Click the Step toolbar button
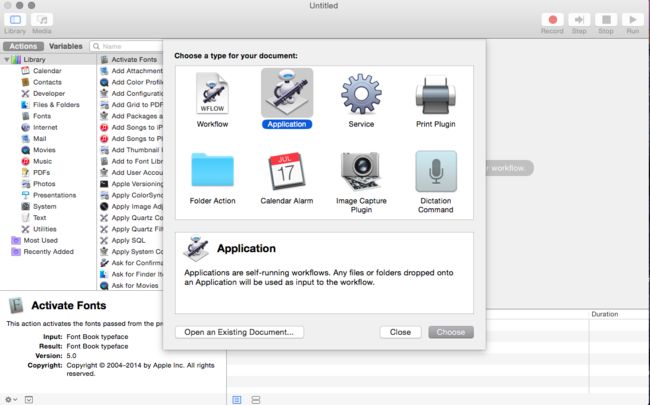This screenshot has width=650, height=405. pos(579,19)
